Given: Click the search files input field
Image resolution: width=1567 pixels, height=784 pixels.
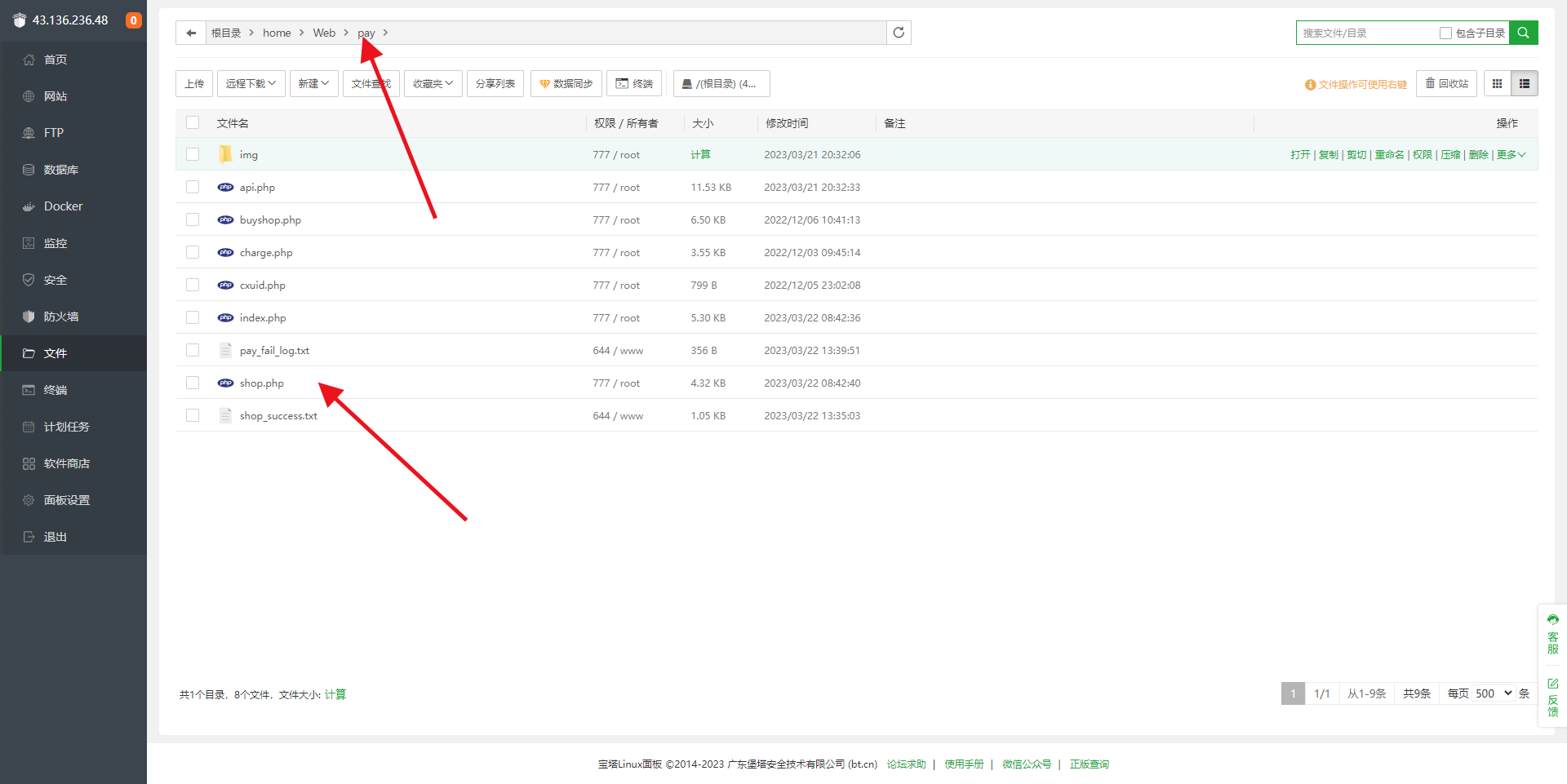Looking at the screenshot, I should coord(1365,33).
